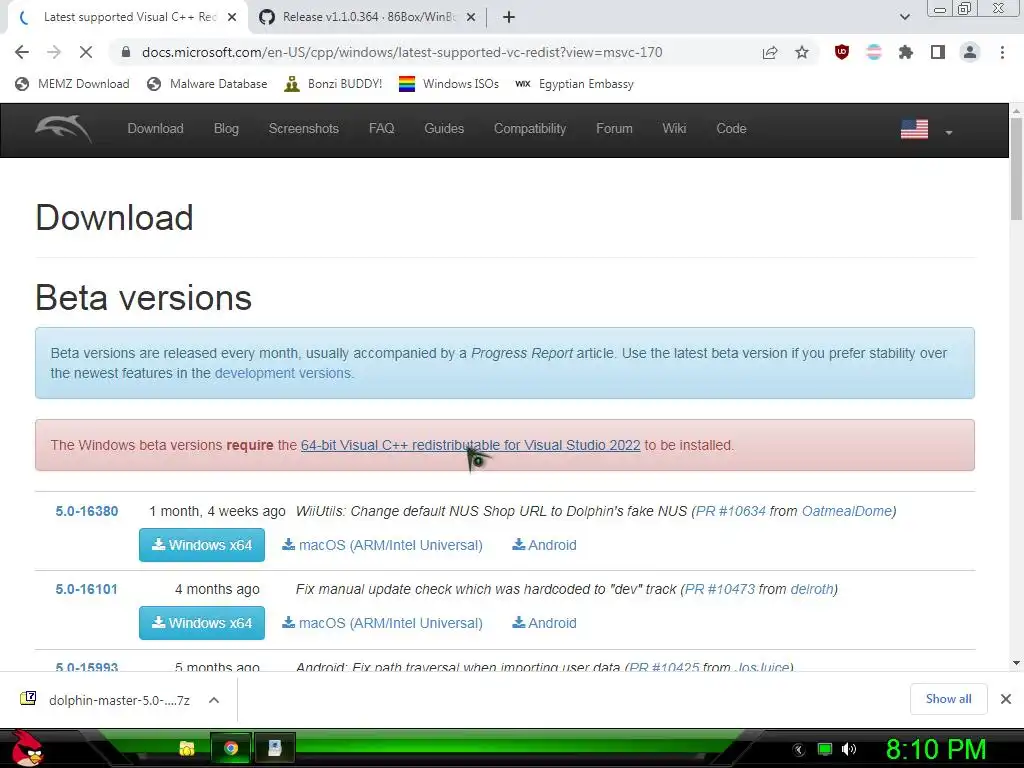Expand hidden tray icons arrow

(x=799, y=750)
